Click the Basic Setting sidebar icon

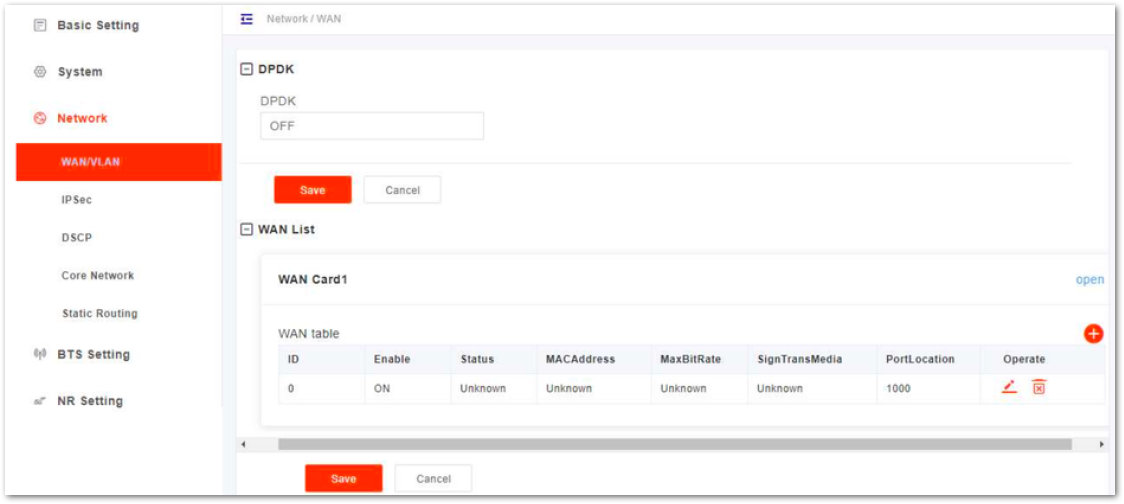(x=40, y=25)
